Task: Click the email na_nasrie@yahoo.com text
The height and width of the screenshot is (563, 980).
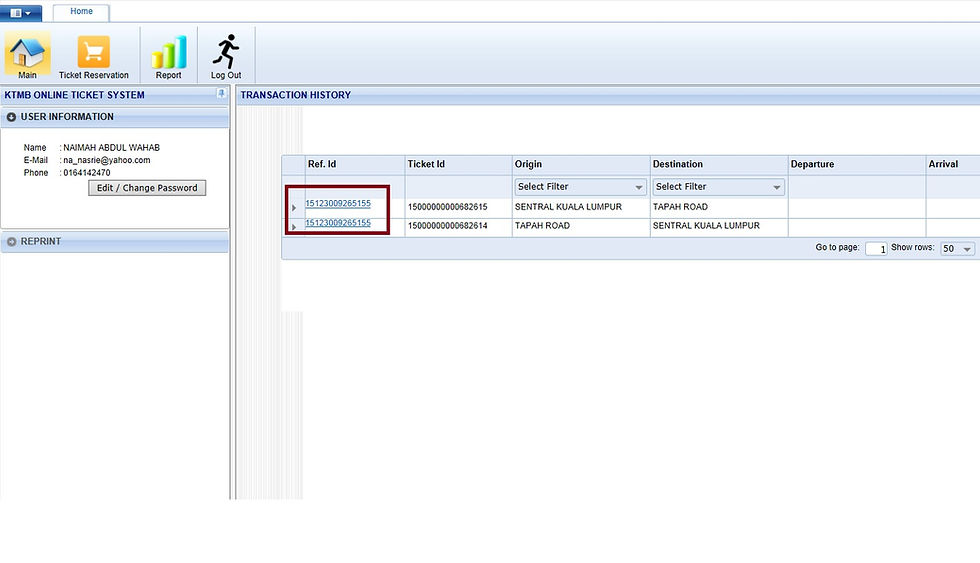Action: coord(107,160)
